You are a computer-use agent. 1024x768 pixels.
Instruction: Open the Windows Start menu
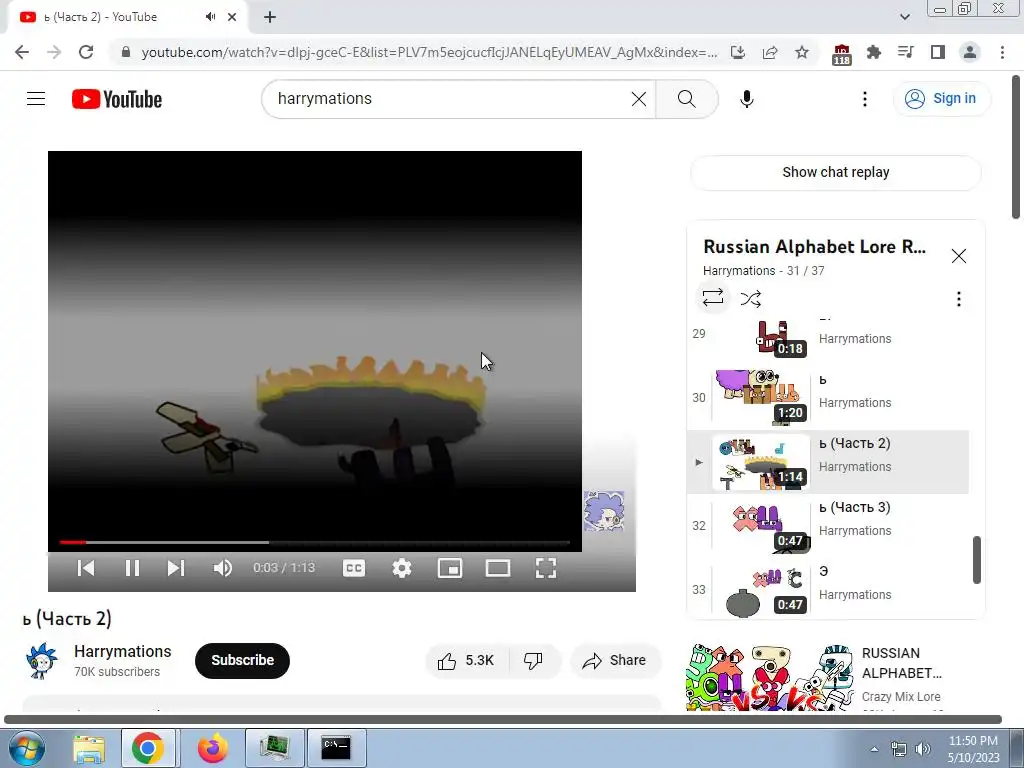[26, 748]
